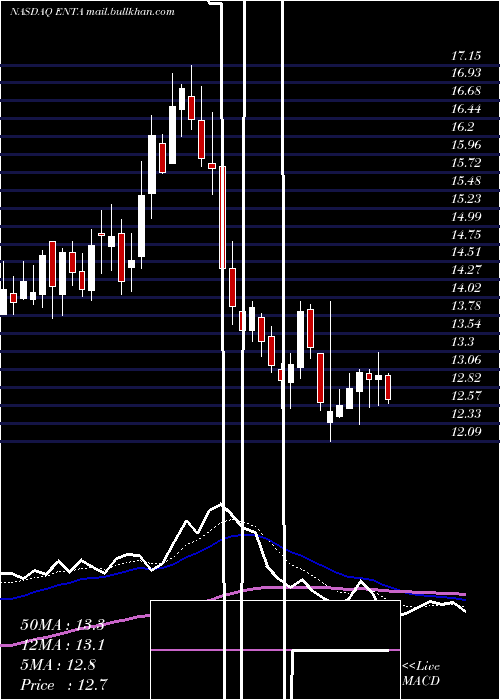500x700 pixels.
Task: Click the highest white candlestick near 16.68
Action: click(x=182, y=99)
